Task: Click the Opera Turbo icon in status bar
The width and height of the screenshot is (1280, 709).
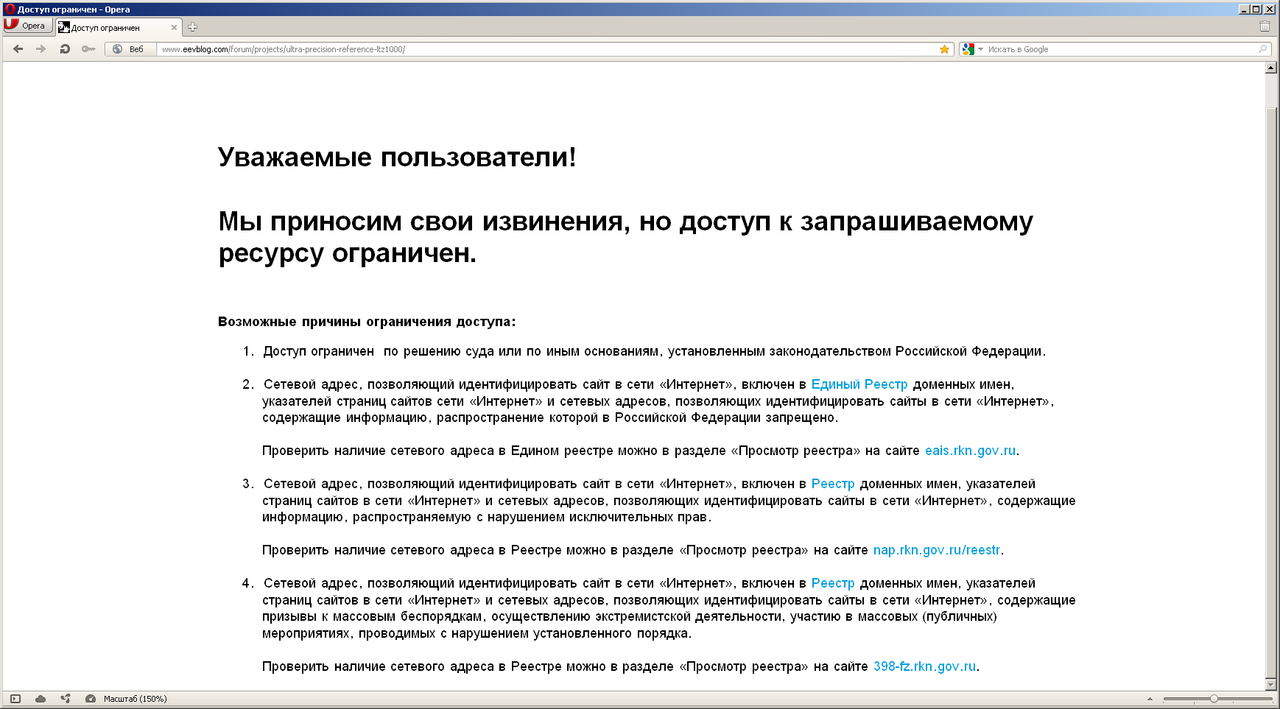Action: [91, 698]
